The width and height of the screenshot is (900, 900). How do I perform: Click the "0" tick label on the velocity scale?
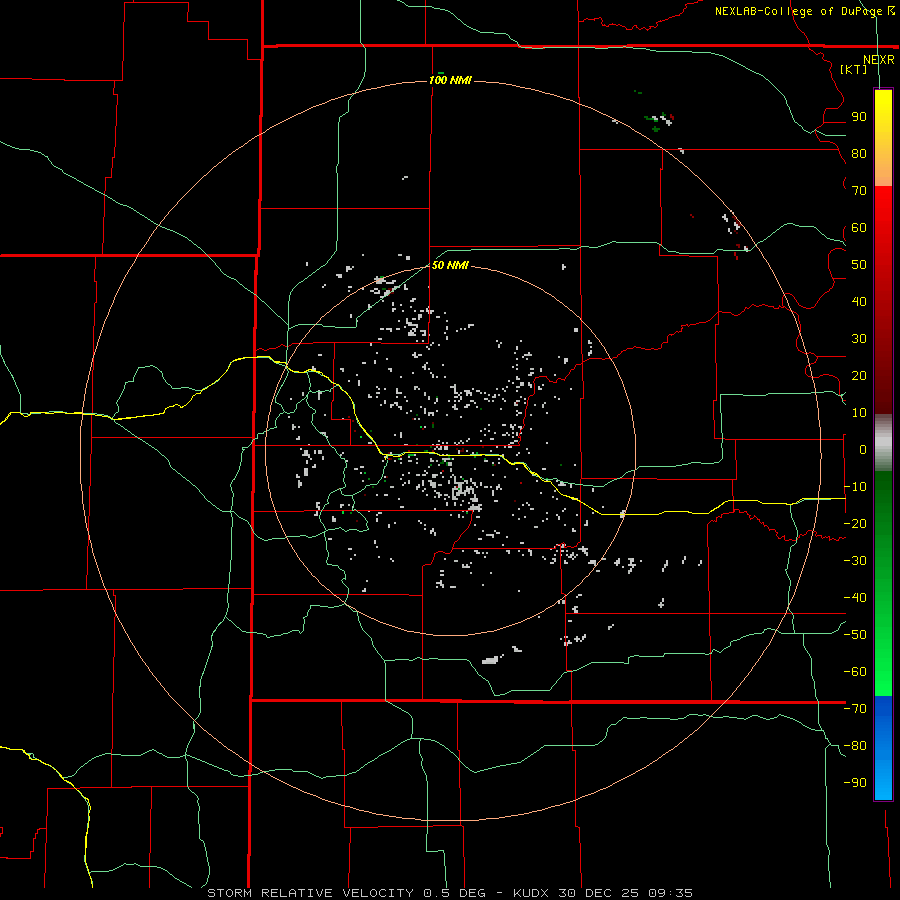click(x=863, y=449)
